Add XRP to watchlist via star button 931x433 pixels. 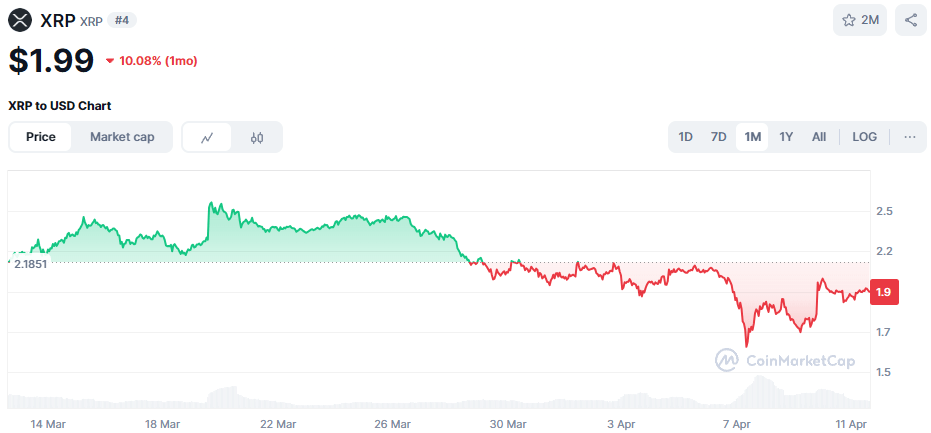(860, 20)
